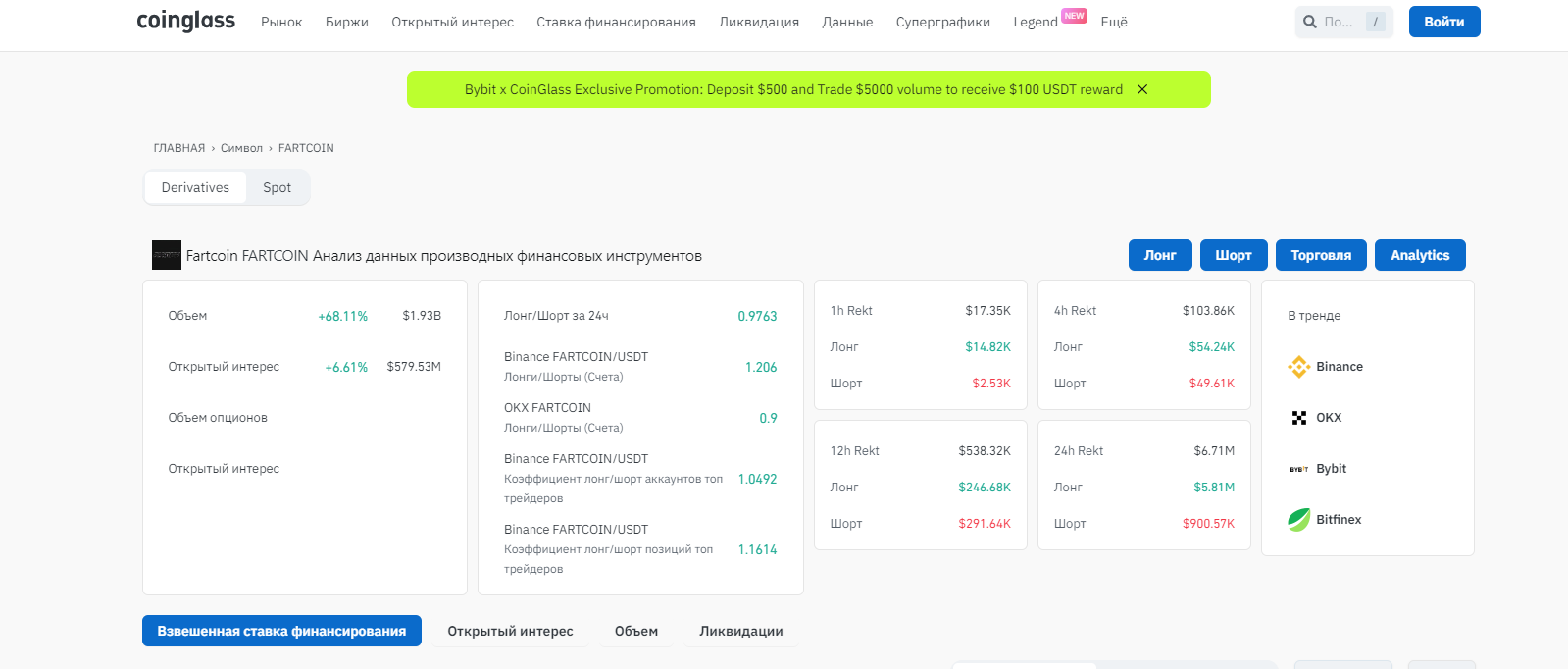Click 12h long liquidation $246.68K

point(985,488)
